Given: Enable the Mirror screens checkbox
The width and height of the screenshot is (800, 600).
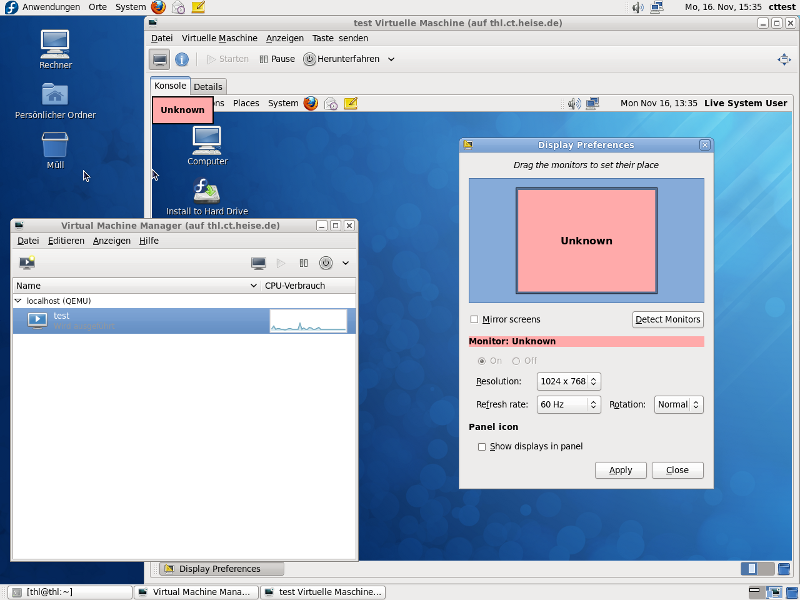Looking at the screenshot, I should (x=474, y=320).
